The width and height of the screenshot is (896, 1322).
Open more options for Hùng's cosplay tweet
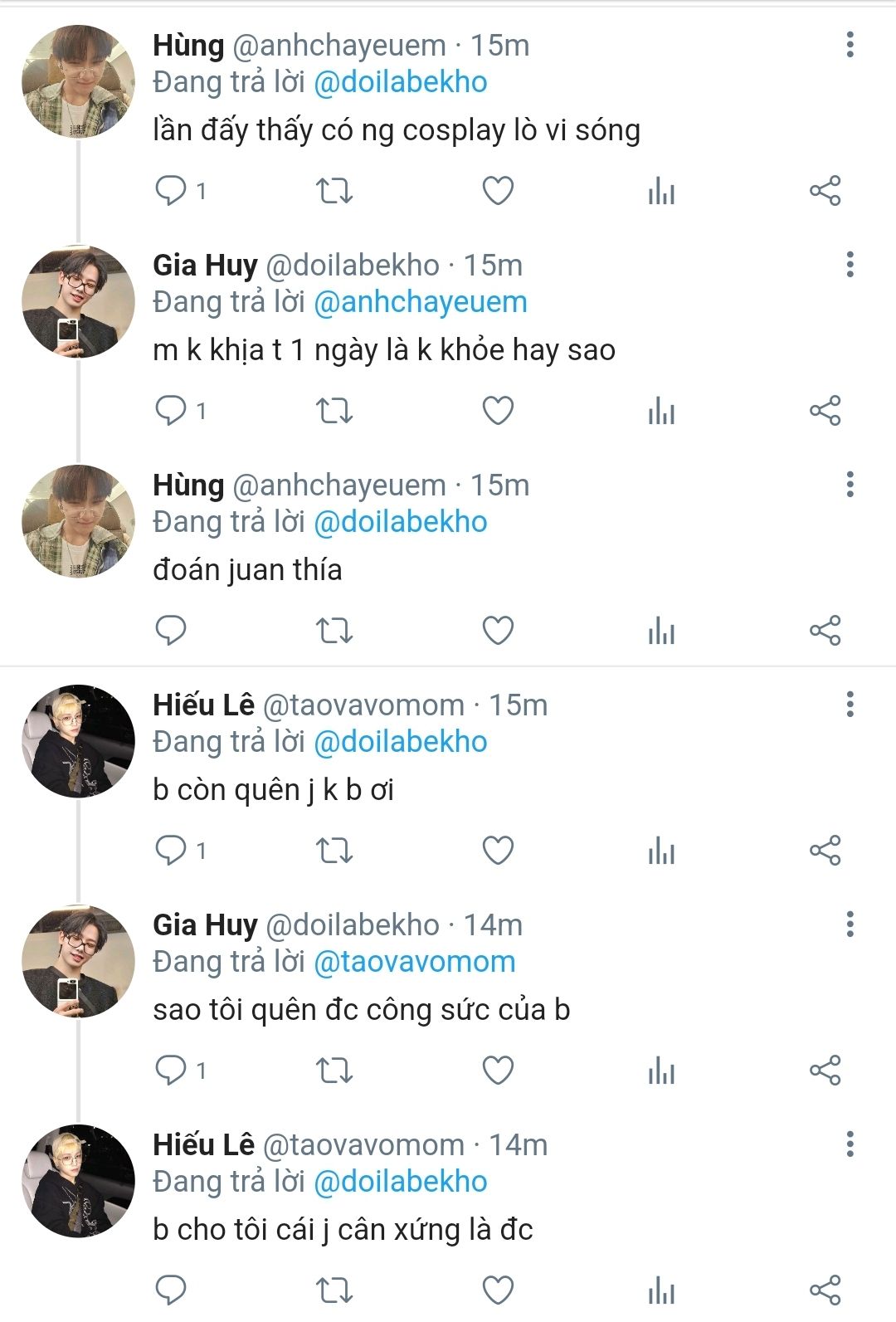[x=850, y=45]
